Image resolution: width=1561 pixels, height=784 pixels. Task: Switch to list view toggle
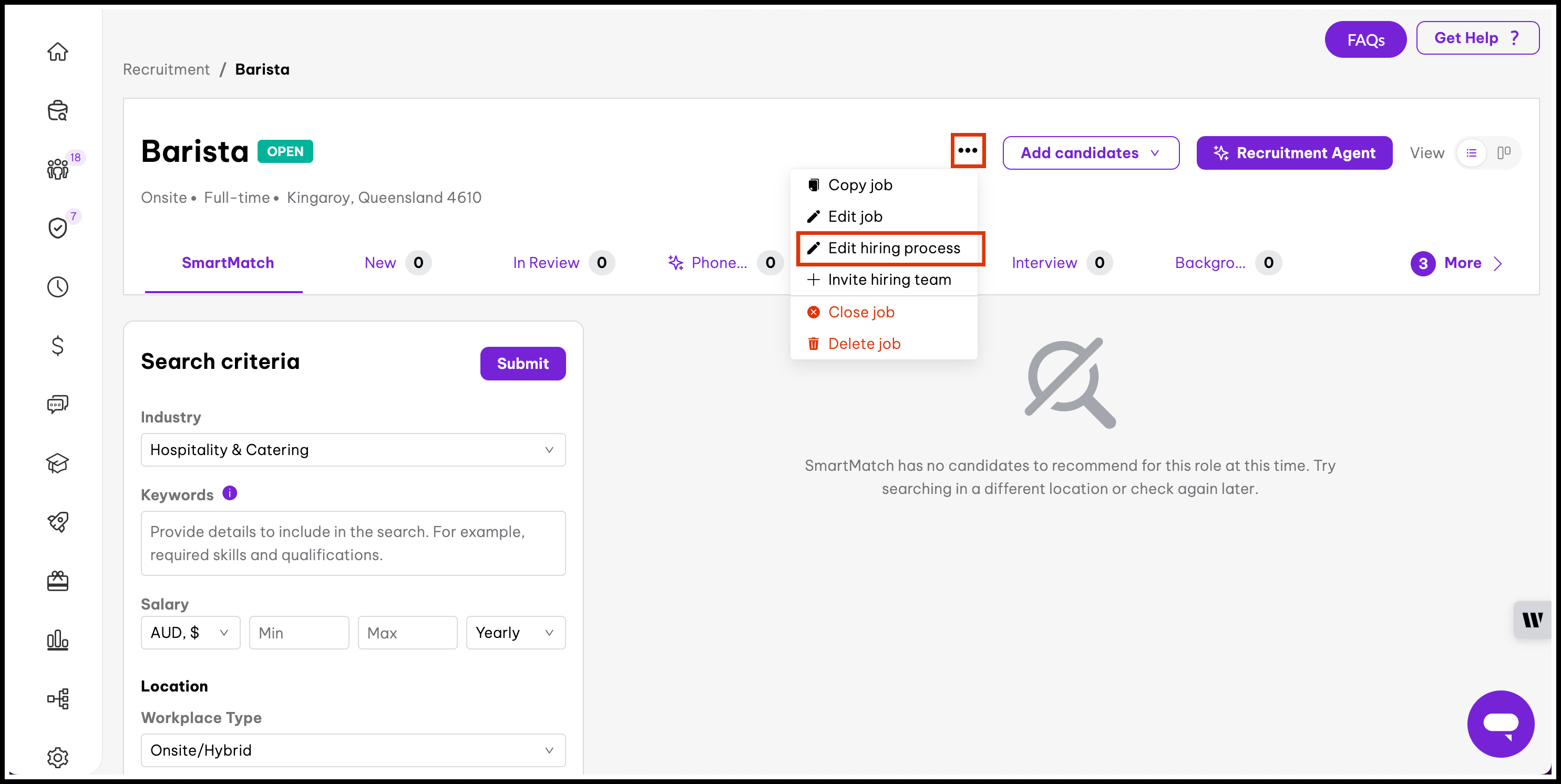pyautogui.click(x=1471, y=153)
